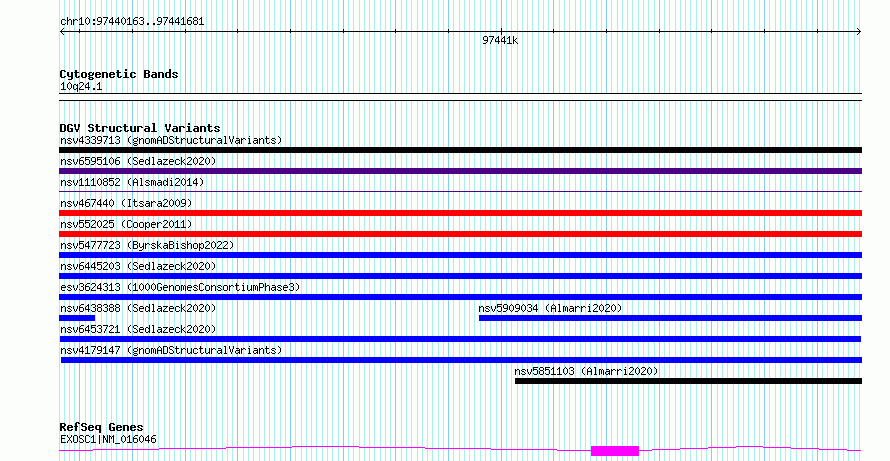The height and width of the screenshot is (461, 890).
Task: Click the nsv4339713 gnomAD black variant bar
Action: click(460, 150)
